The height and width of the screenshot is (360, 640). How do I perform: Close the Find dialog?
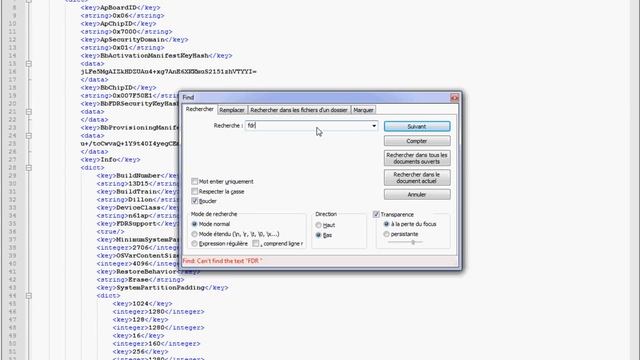tap(454, 98)
